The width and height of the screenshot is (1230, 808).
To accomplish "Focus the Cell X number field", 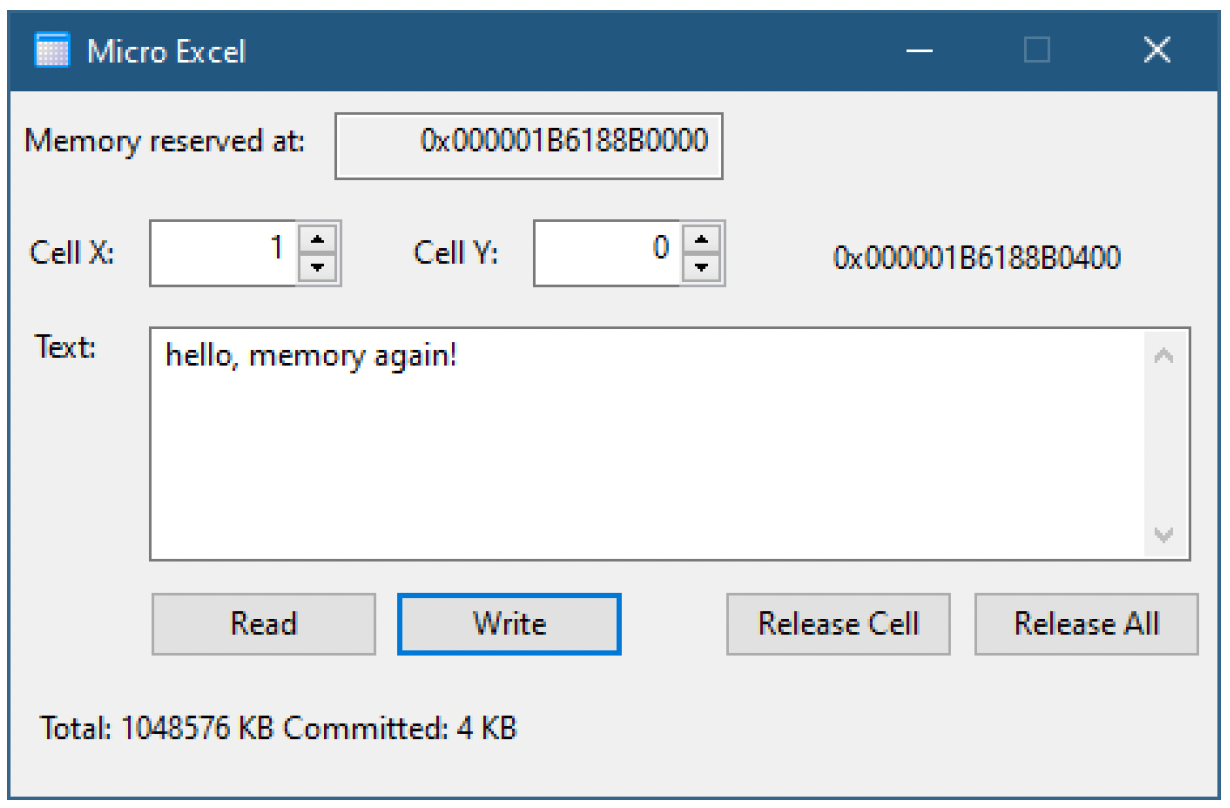I will pyautogui.click(x=224, y=253).
